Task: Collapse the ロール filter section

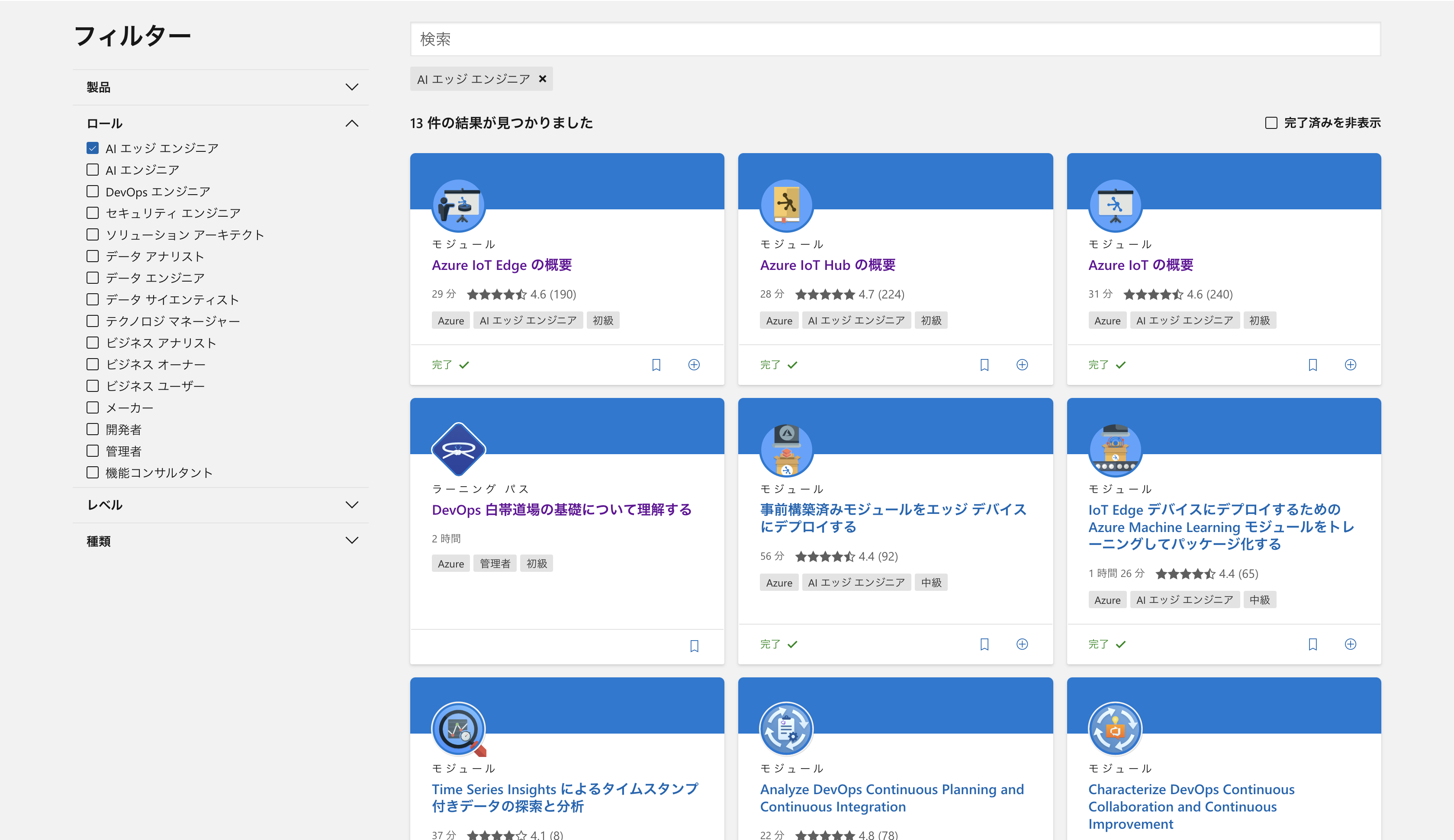Action: (x=221, y=123)
